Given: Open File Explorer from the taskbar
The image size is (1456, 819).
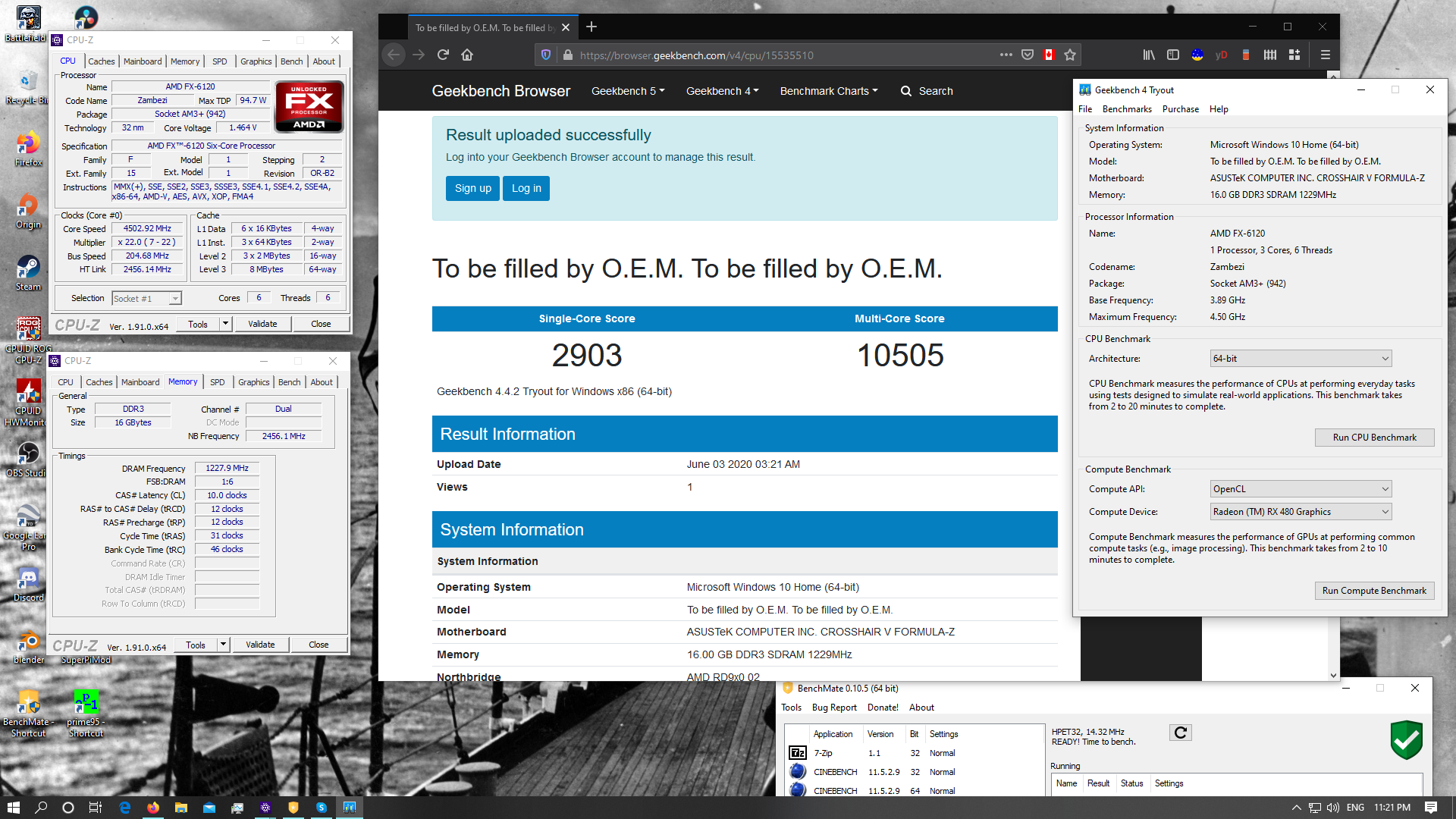Looking at the screenshot, I should pos(180,808).
